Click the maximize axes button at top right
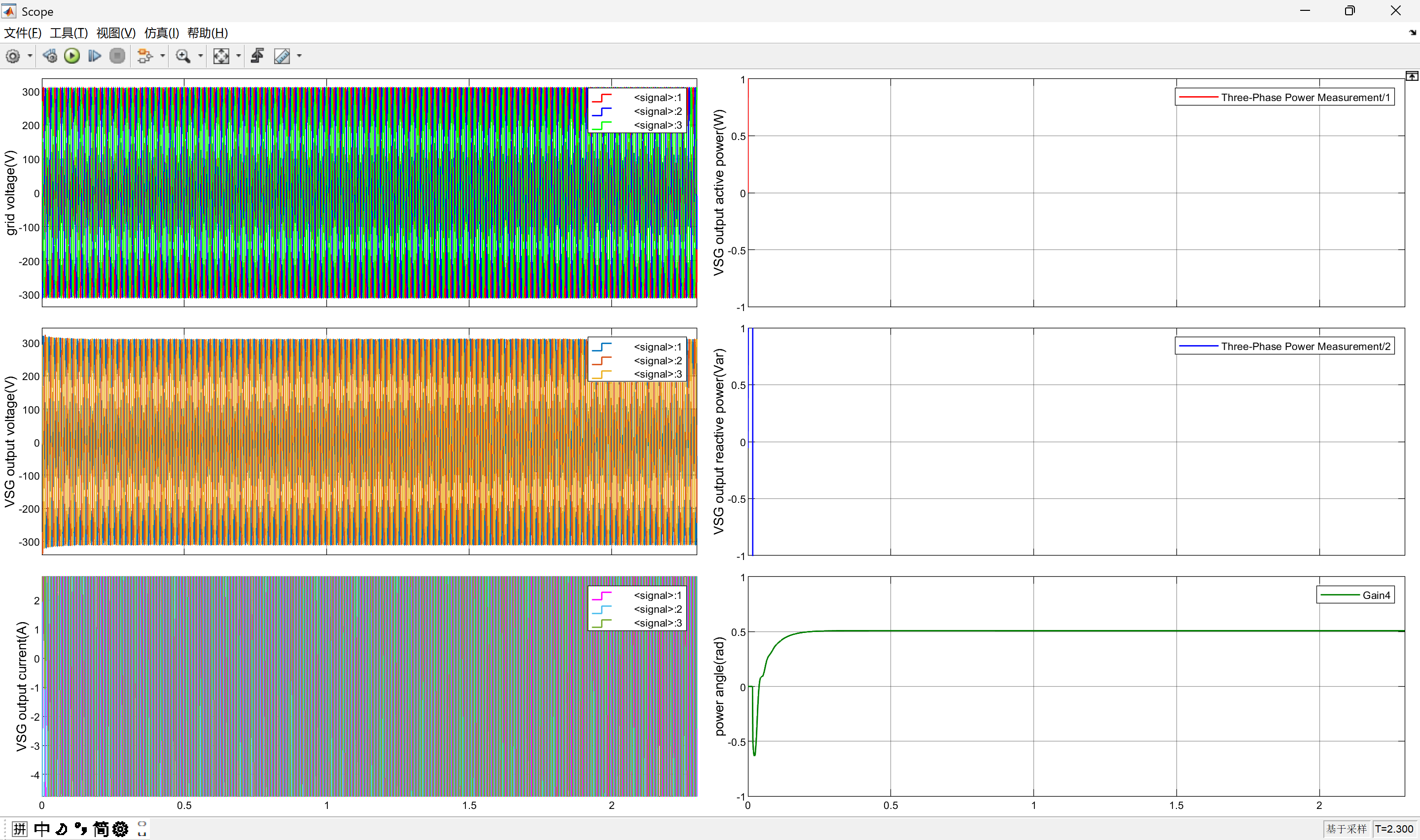 pyautogui.click(x=1412, y=76)
